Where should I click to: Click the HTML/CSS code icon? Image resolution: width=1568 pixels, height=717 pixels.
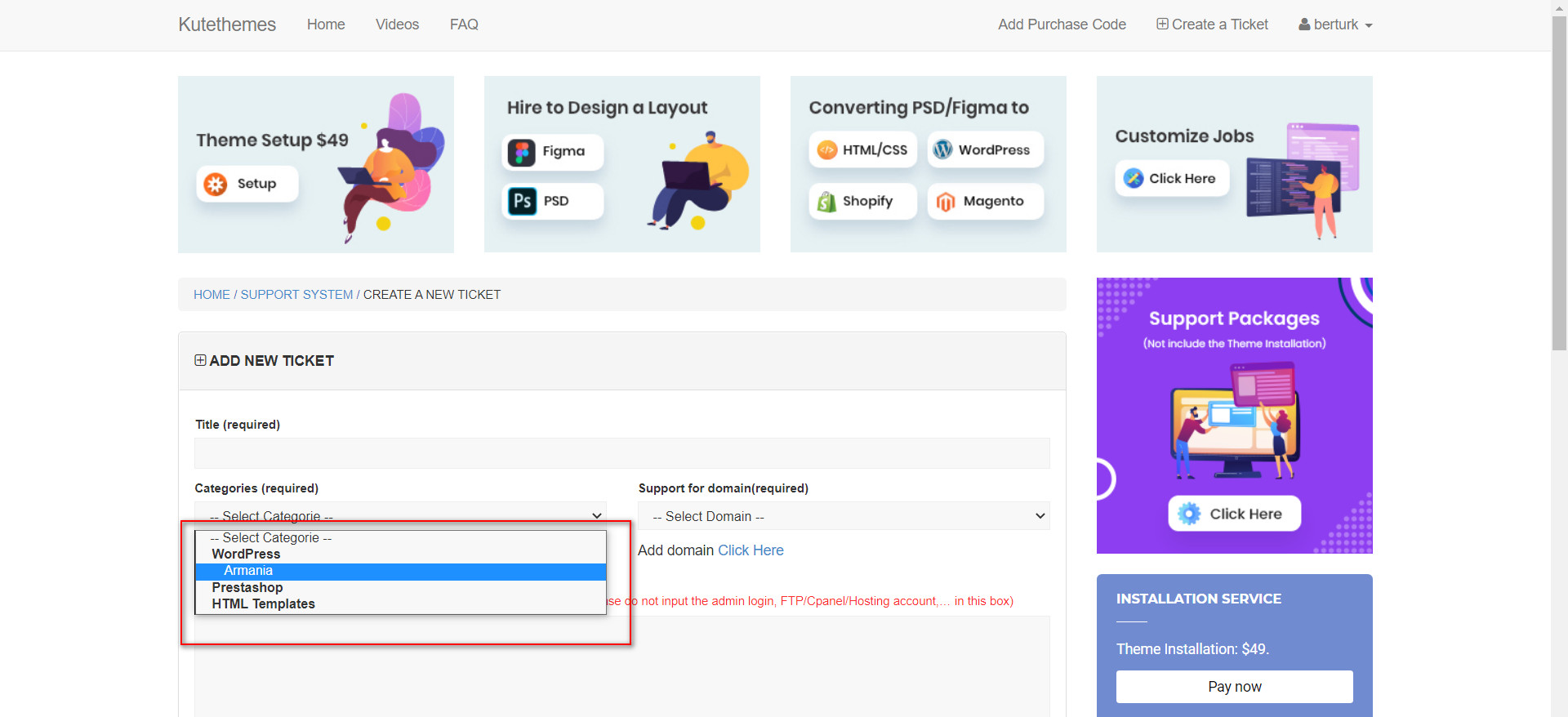coord(827,150)
